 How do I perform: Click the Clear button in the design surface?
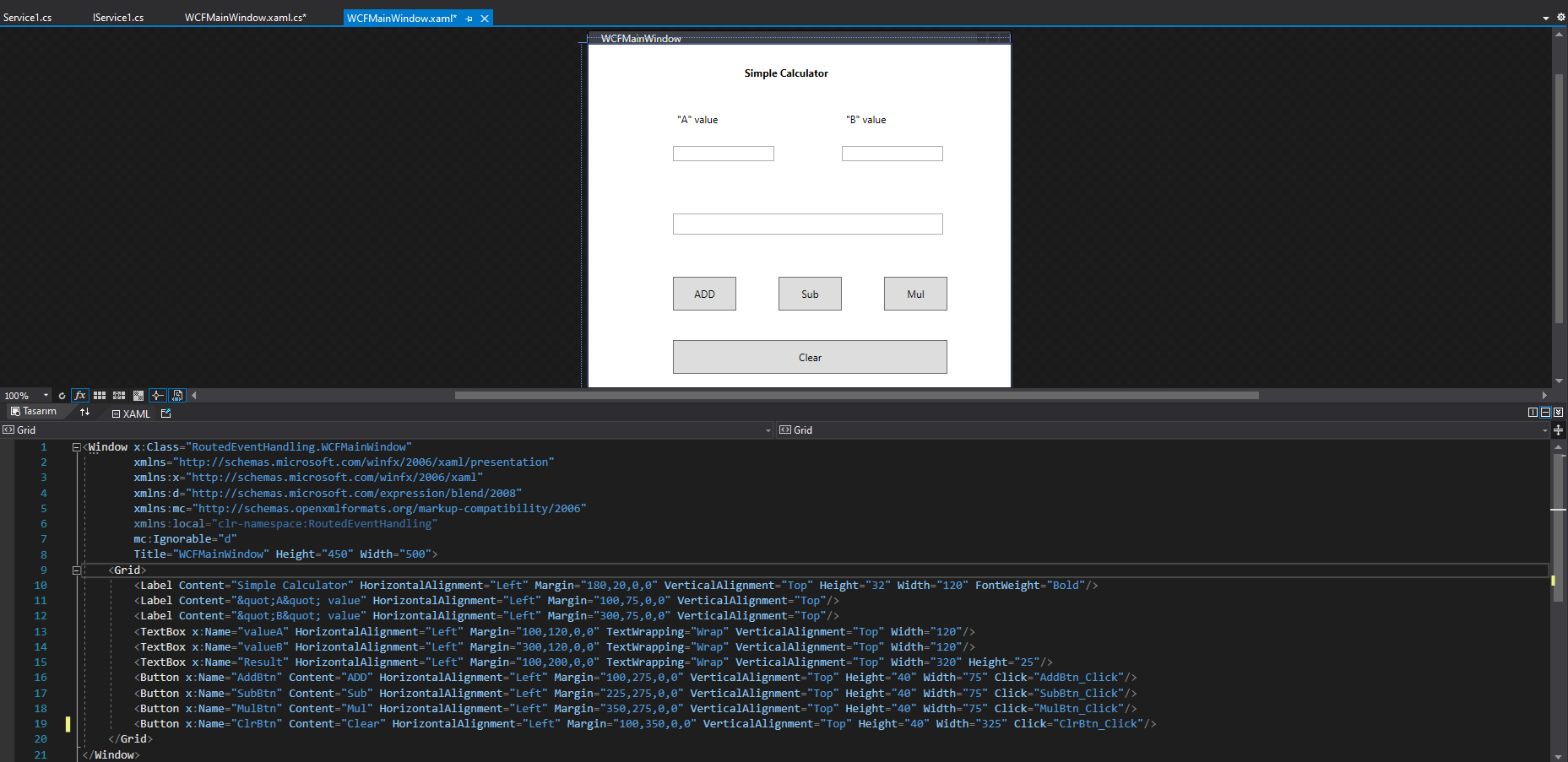coord(809,356)
